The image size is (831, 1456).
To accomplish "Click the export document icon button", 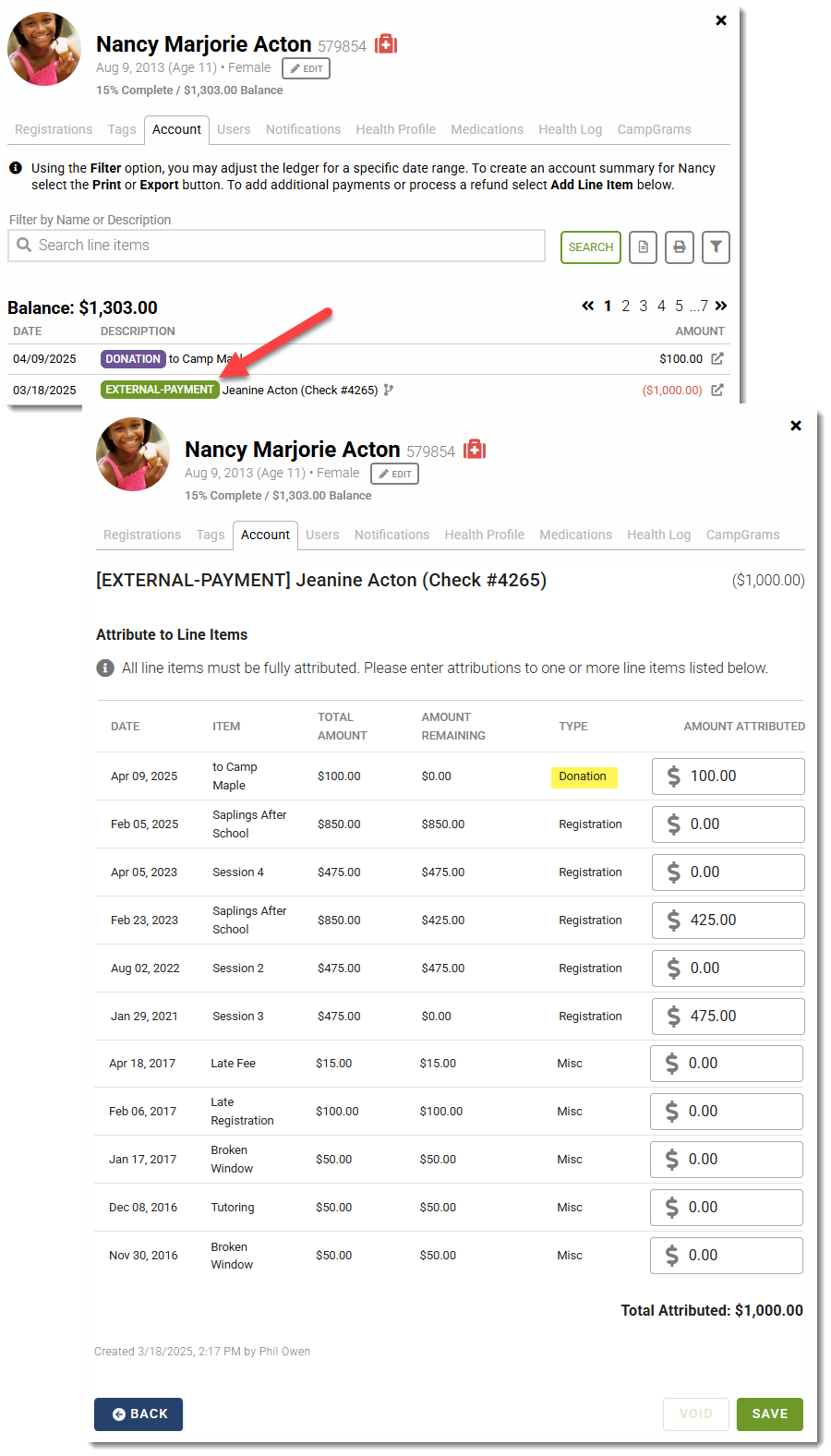I will (x=644, y=247).
